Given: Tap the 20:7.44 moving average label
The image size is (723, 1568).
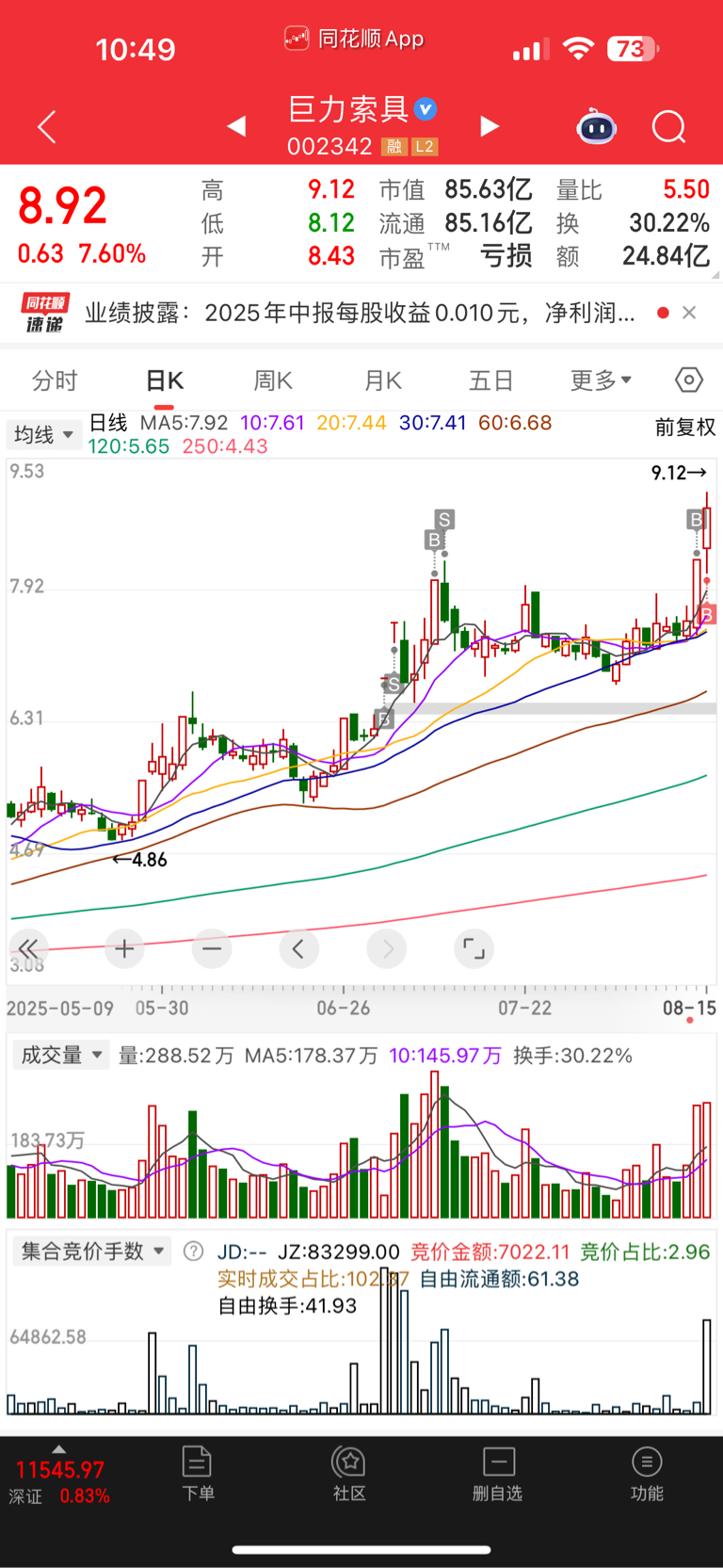Looking at the screenshot, I should (x=351, y=423).
